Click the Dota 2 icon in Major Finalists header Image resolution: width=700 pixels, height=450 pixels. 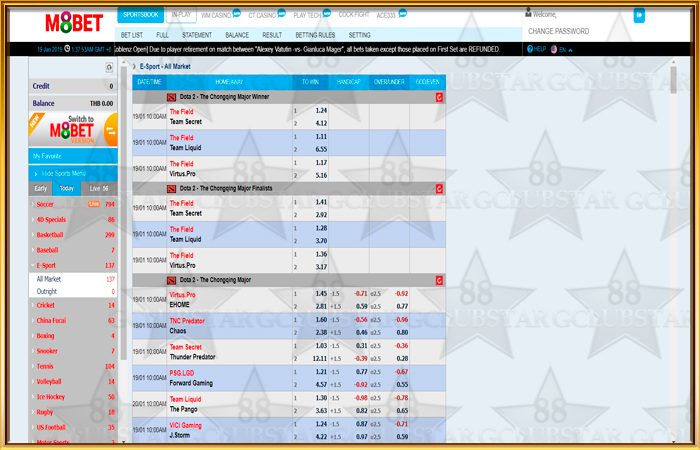[171, 189]
